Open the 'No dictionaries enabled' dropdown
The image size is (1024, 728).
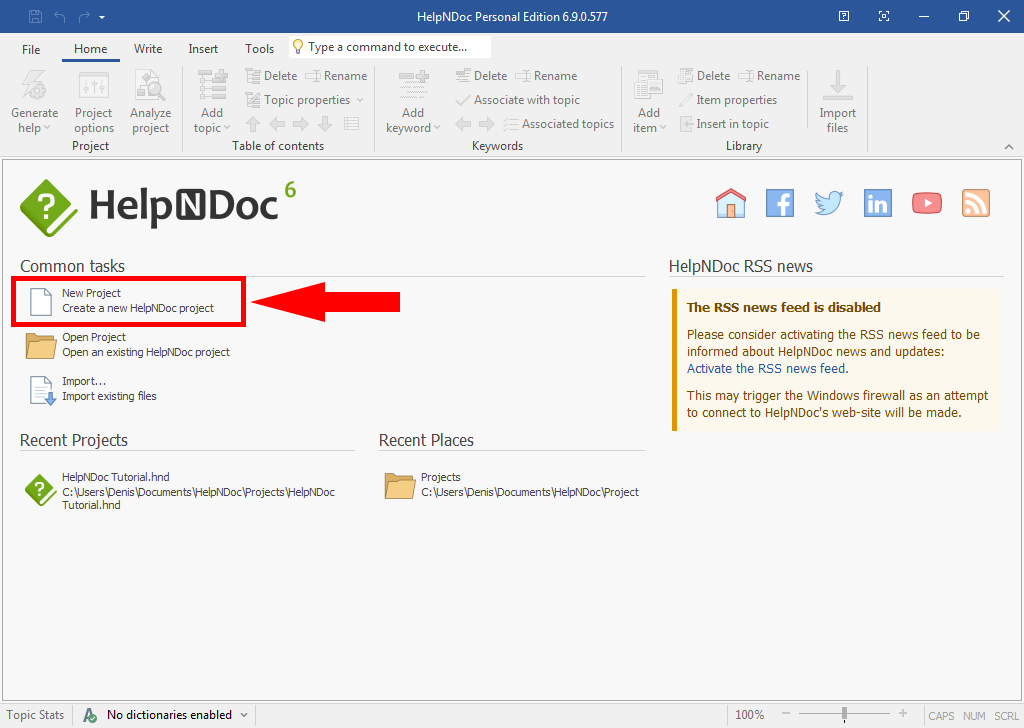click(177, 715)
